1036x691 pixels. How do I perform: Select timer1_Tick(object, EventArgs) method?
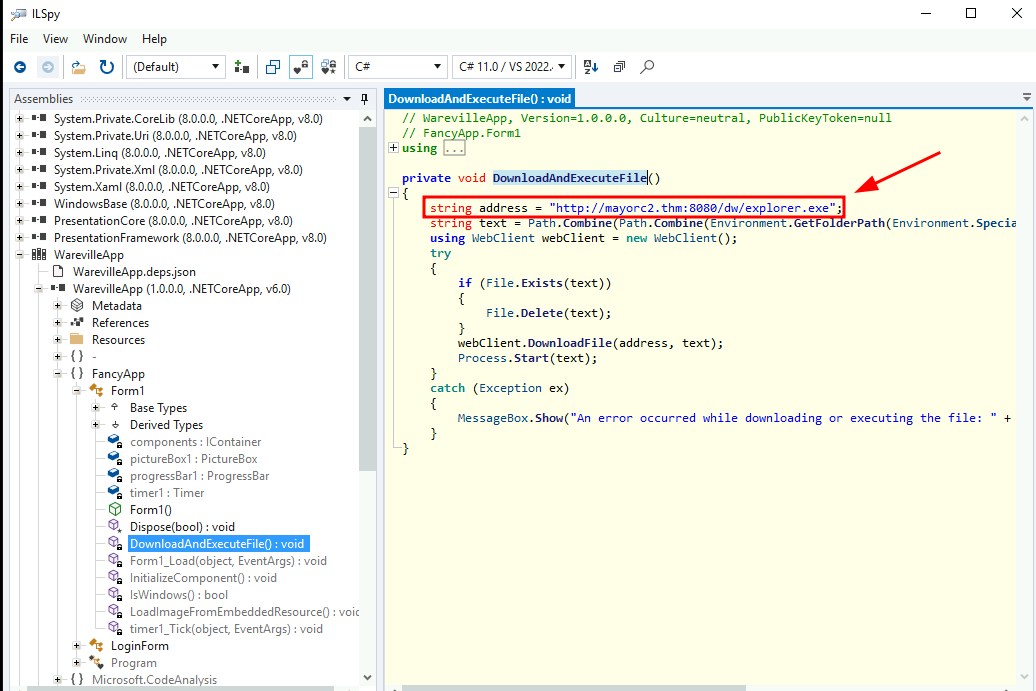[x=226, y=629]
